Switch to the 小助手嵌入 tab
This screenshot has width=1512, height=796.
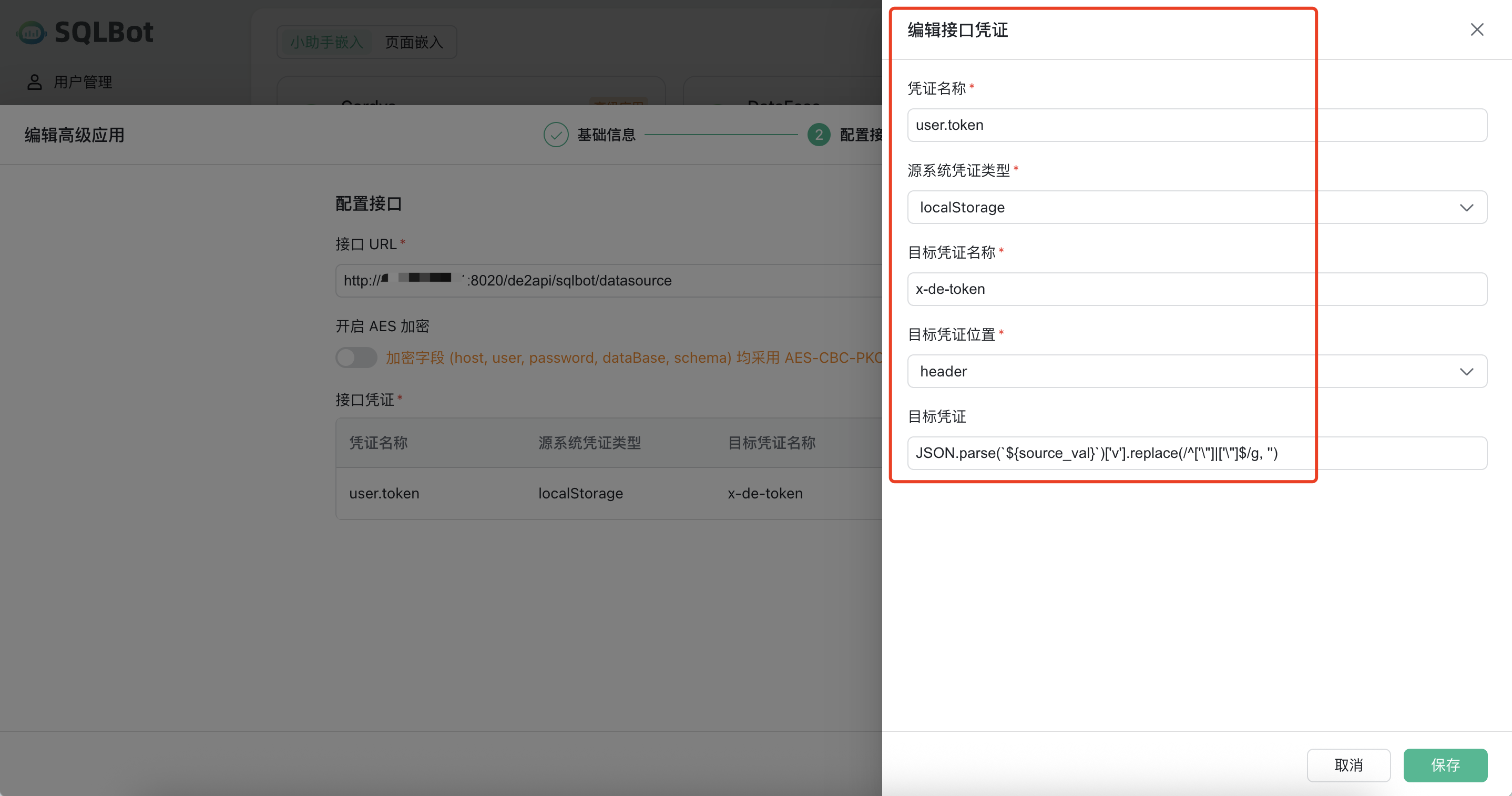(327, 42)
